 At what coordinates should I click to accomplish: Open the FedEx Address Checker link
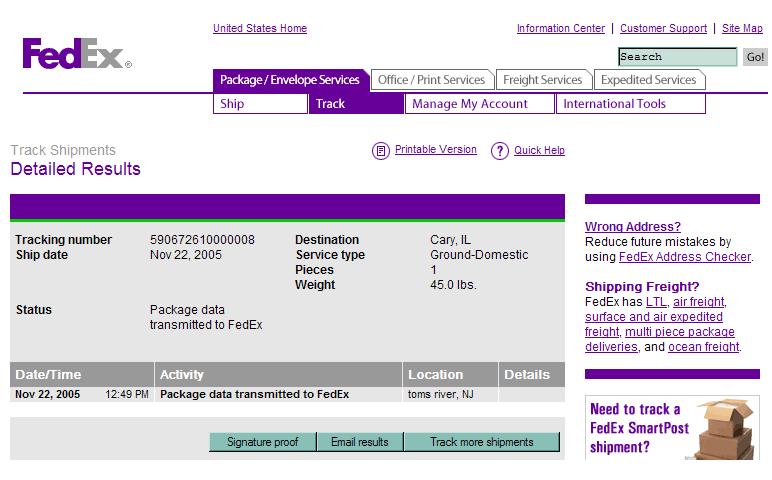click(684, 257)
